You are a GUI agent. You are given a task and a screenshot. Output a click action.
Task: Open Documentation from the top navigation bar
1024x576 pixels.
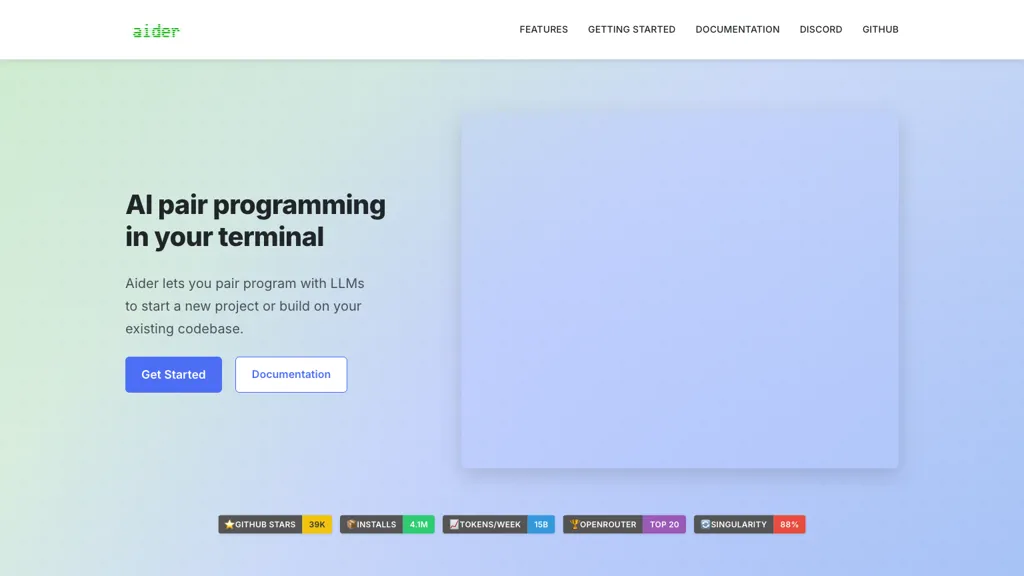[737, 30]
